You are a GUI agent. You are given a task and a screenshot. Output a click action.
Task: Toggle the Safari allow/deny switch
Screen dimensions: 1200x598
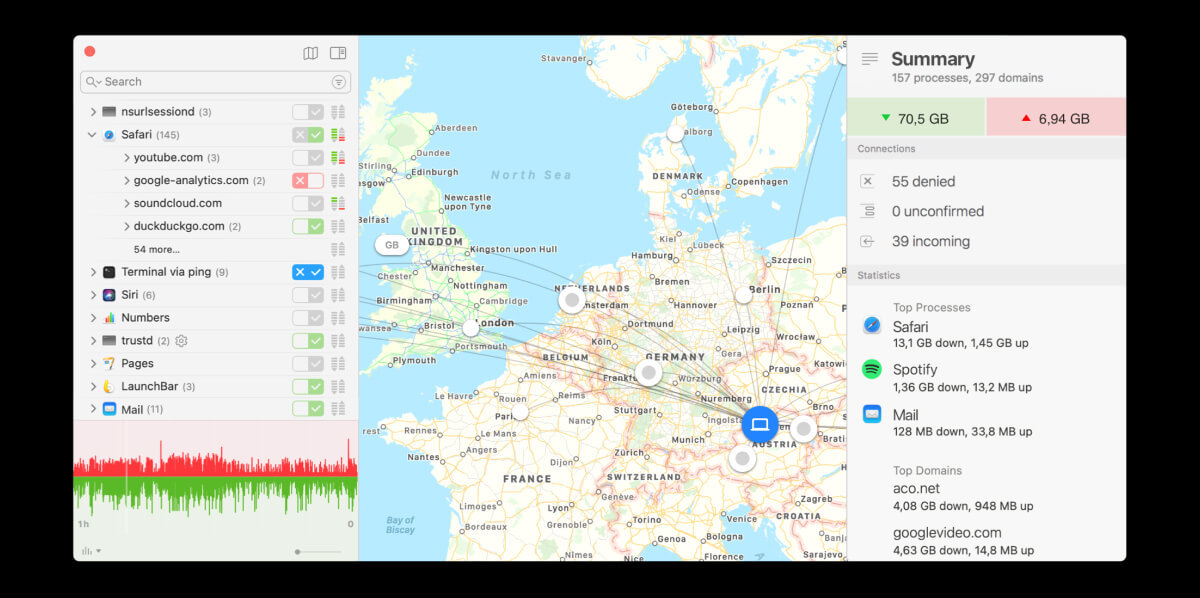point(308,135)
